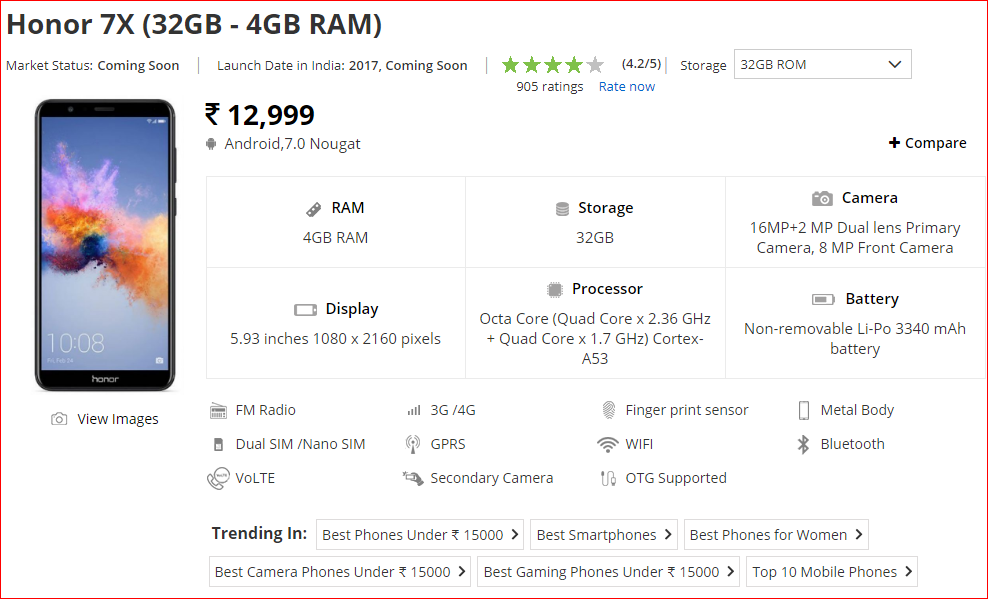Click Android,7.0 Nougat text
This screenshot has width=988, height=599.
tap(292, 144)
